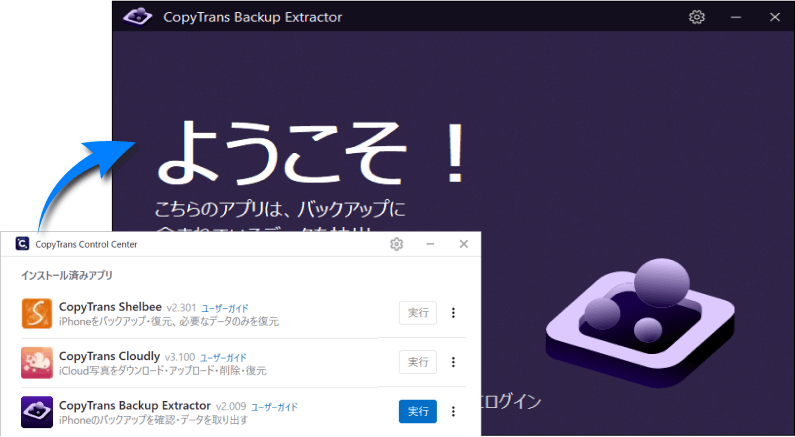Click the CopyTrans Cloudly app name
795x437 pixels.
(110, 356)
